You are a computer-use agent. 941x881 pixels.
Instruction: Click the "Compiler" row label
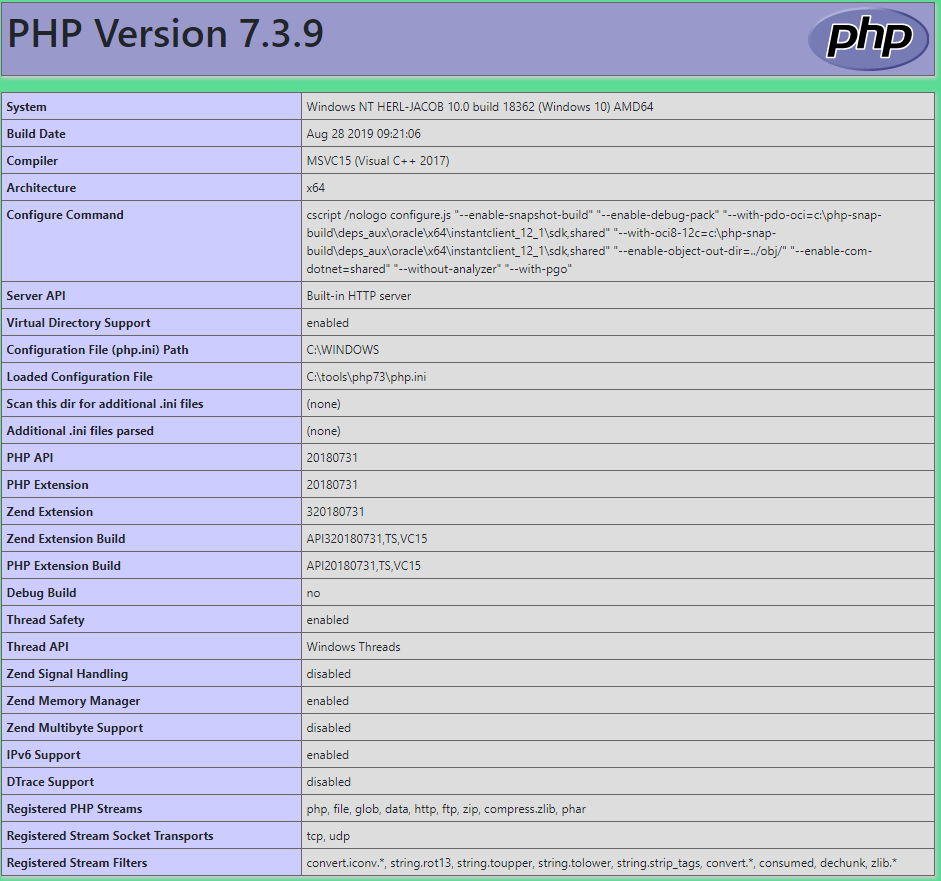(x=32, y=161)
